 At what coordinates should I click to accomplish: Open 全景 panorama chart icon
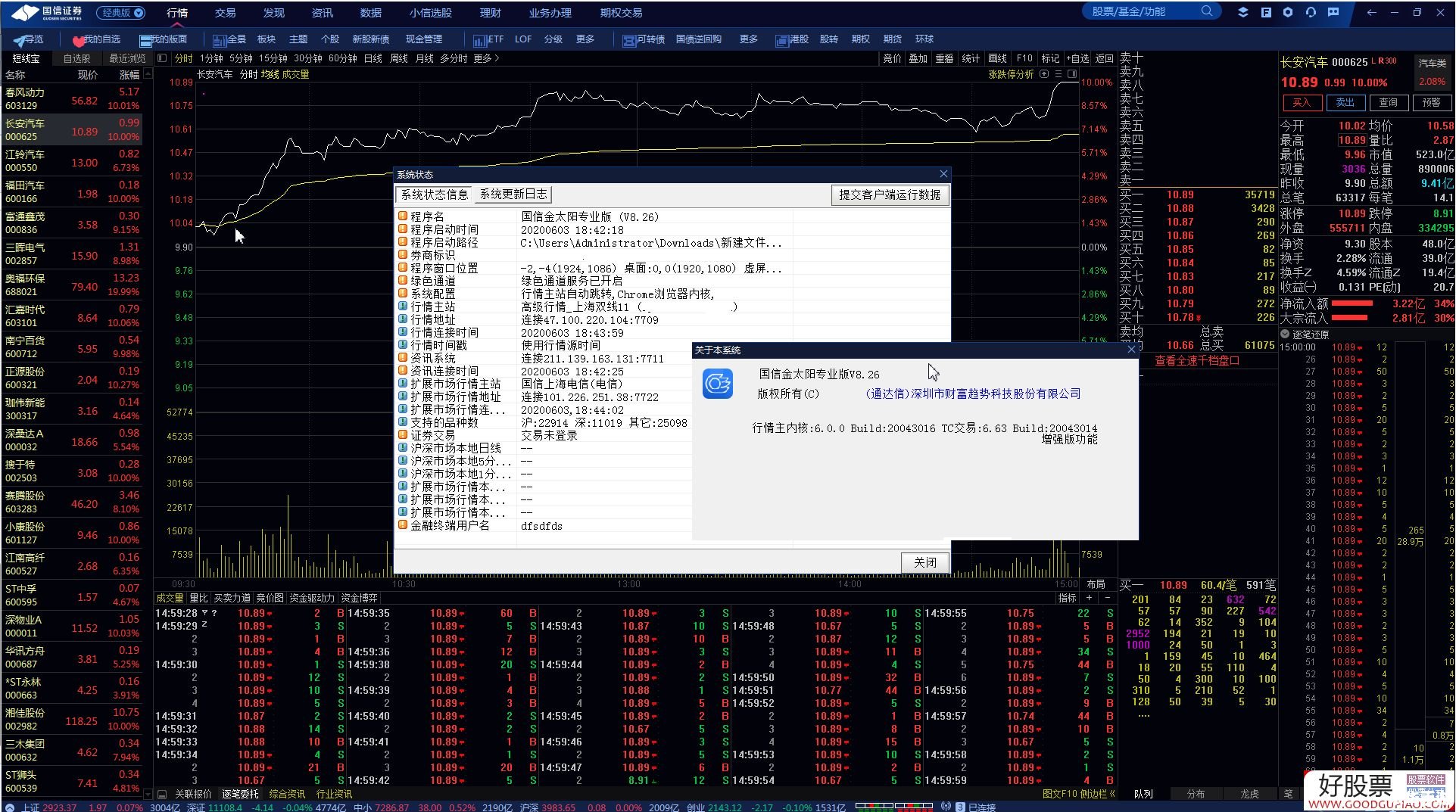(229, 39)
